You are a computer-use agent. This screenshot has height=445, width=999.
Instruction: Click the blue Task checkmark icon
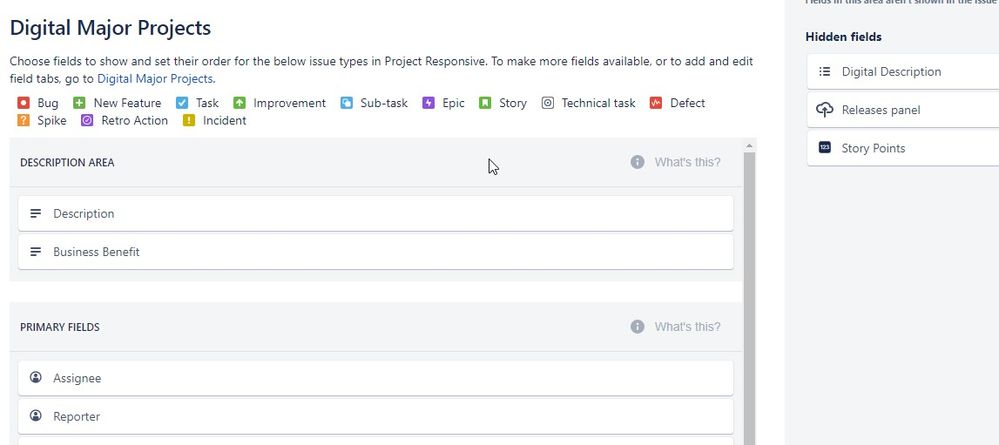[x=182, y=103]
